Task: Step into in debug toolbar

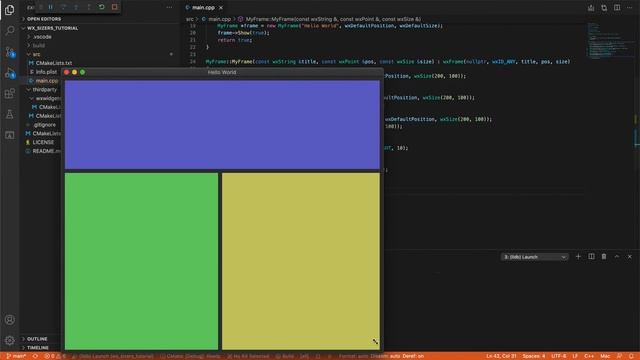Action: (x=76, y=7)
